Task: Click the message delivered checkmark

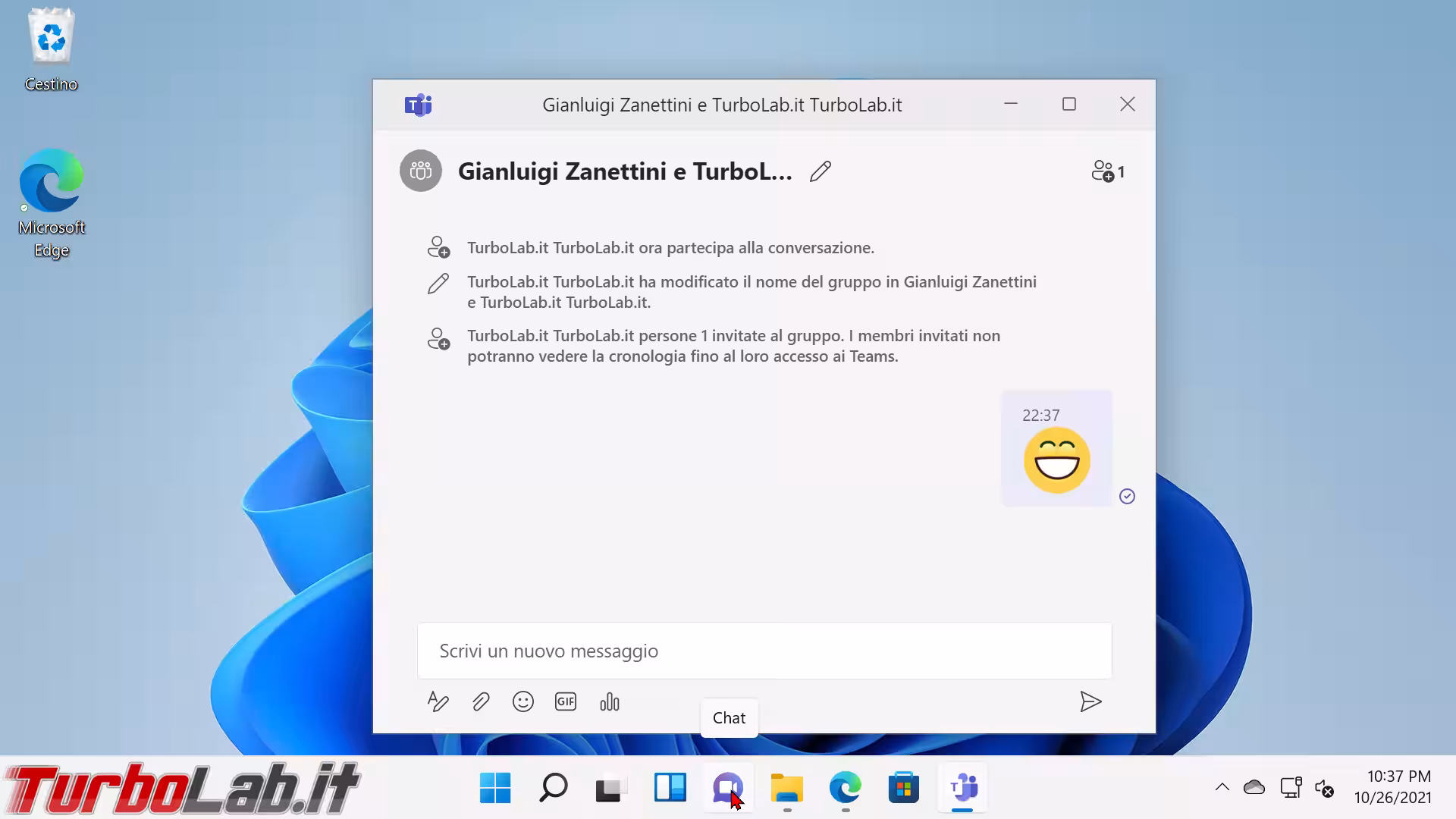Action: [1127, 496]
